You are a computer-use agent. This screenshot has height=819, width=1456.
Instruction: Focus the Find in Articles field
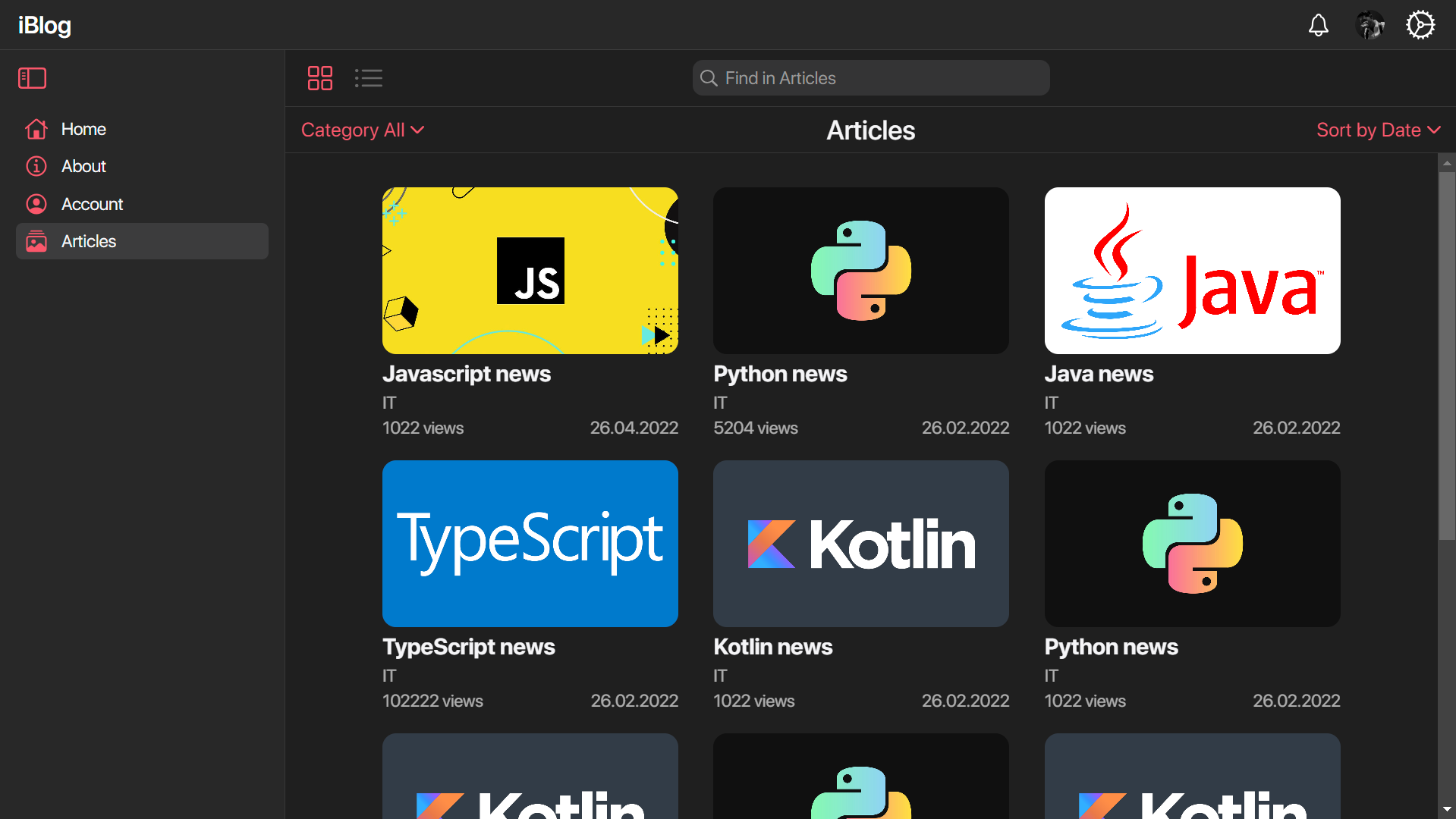pyautogui.click(x=871, y=78)
